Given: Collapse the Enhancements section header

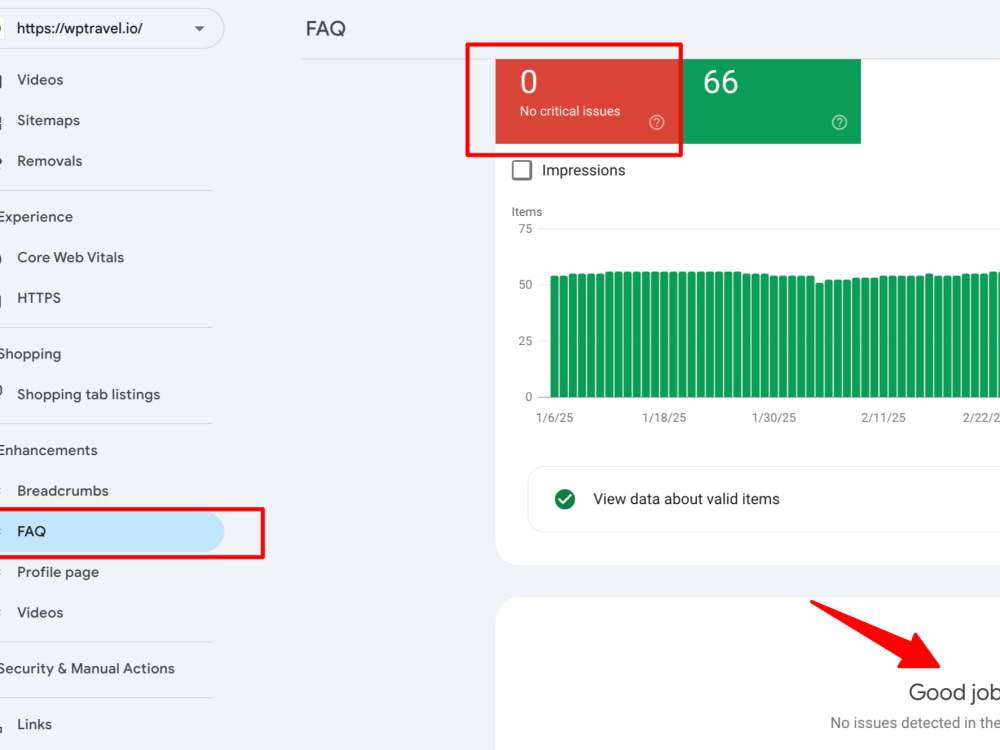Looking at the screenshot, I should click(x=48, y=450).
